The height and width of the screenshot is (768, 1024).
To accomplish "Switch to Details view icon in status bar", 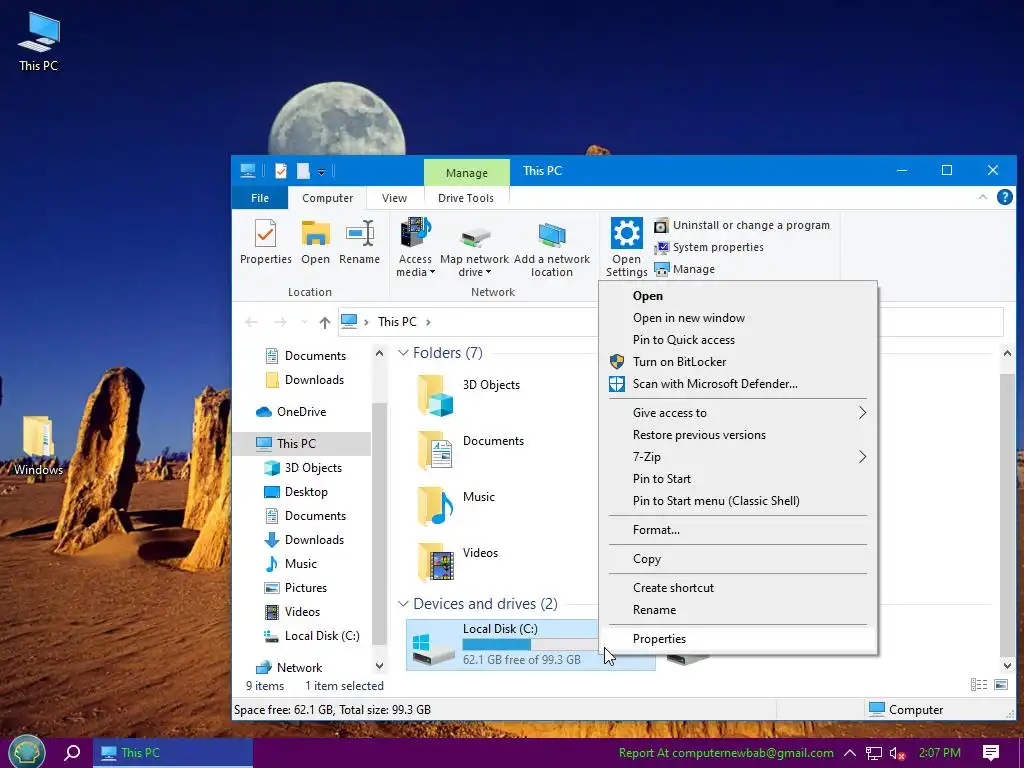I will (x=978, y=684).
